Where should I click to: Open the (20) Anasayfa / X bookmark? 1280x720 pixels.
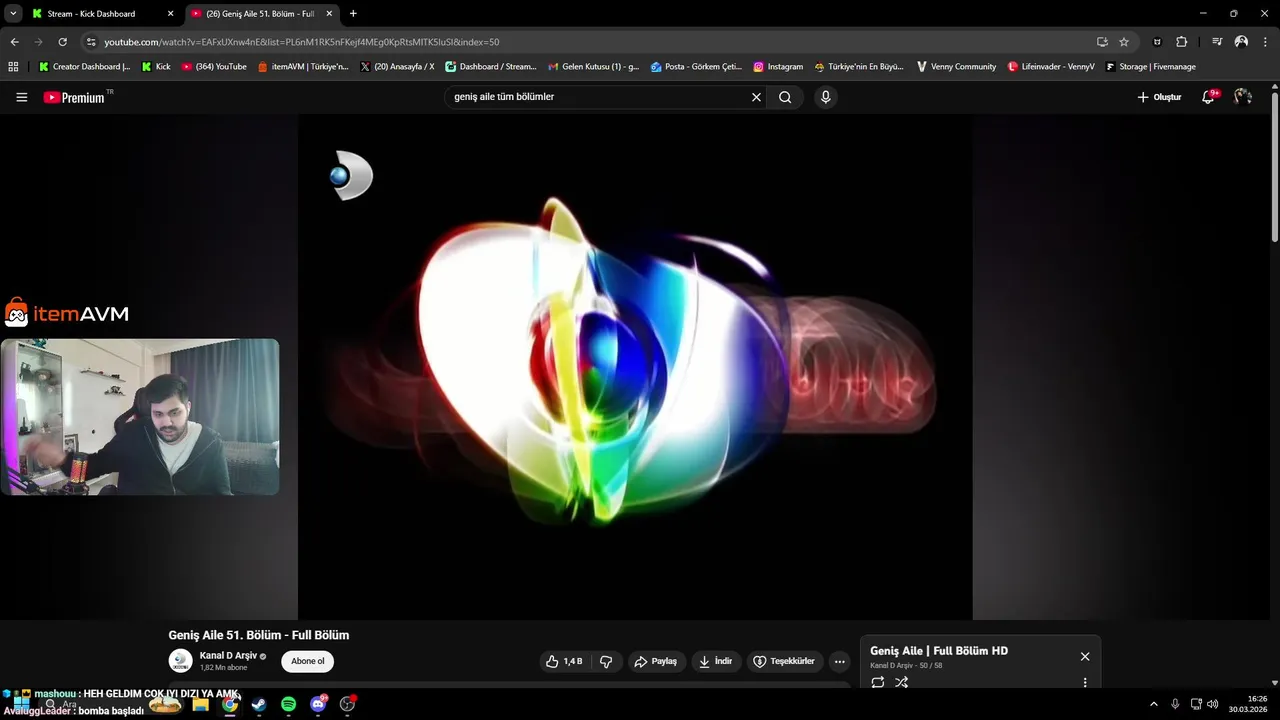click(397, 67)
